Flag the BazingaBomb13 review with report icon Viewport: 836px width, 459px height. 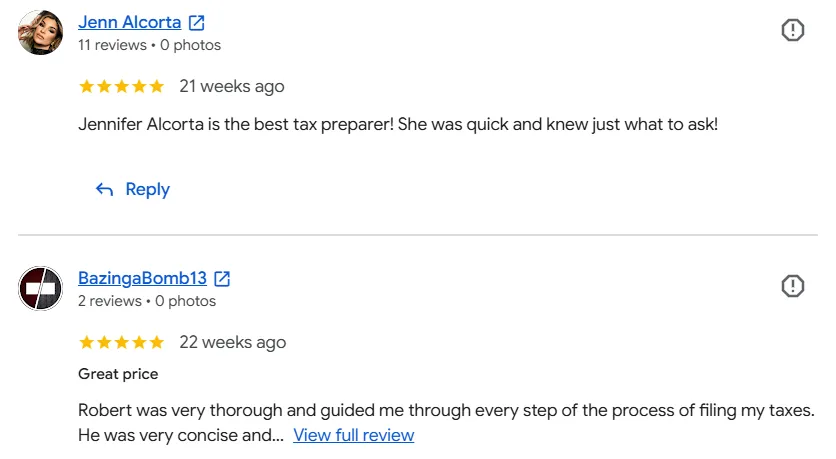[x=792, y=286]
